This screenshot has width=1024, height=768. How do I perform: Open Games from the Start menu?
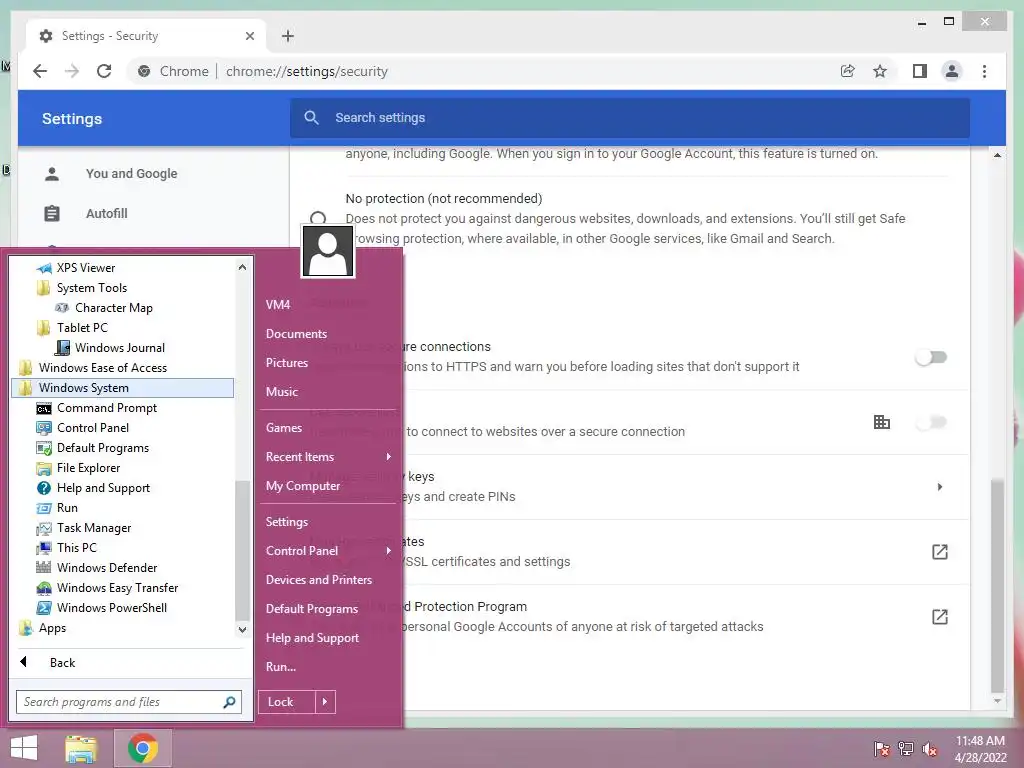coord(283,428)
